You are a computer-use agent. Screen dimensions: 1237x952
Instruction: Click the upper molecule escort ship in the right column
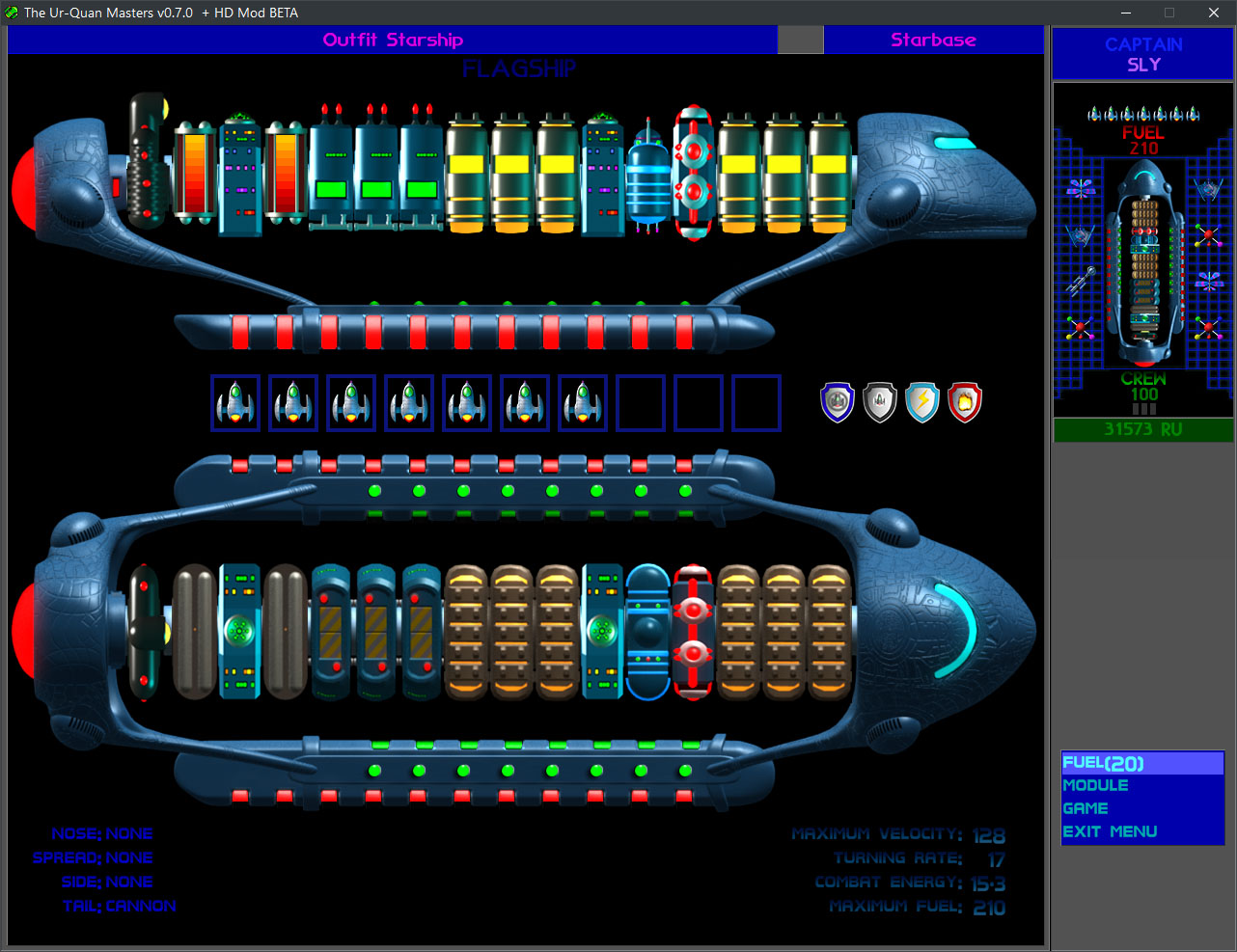click(1208, 234)
